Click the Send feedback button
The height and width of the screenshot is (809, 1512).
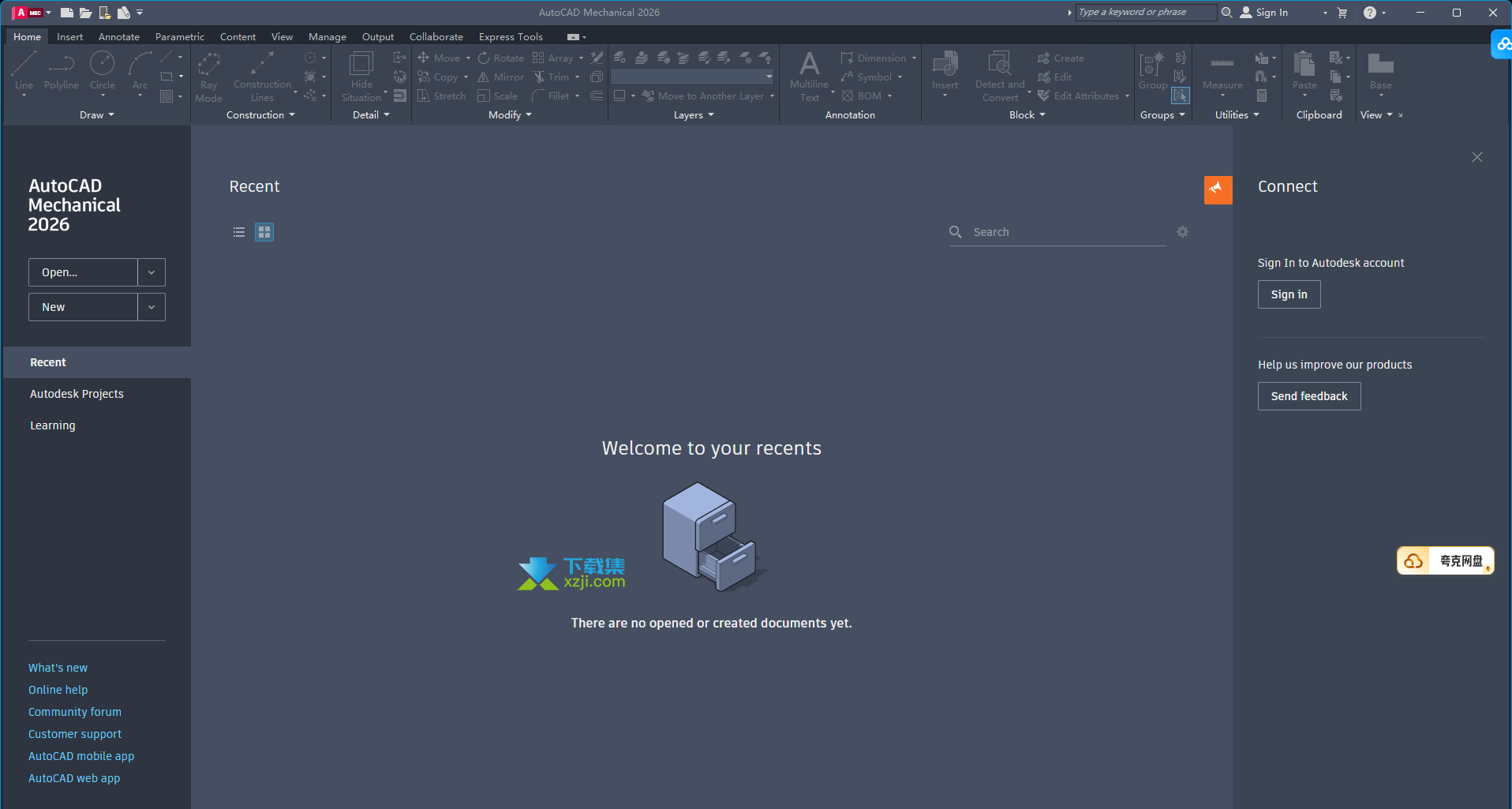pyautogui.click(x=1309, y=396)
